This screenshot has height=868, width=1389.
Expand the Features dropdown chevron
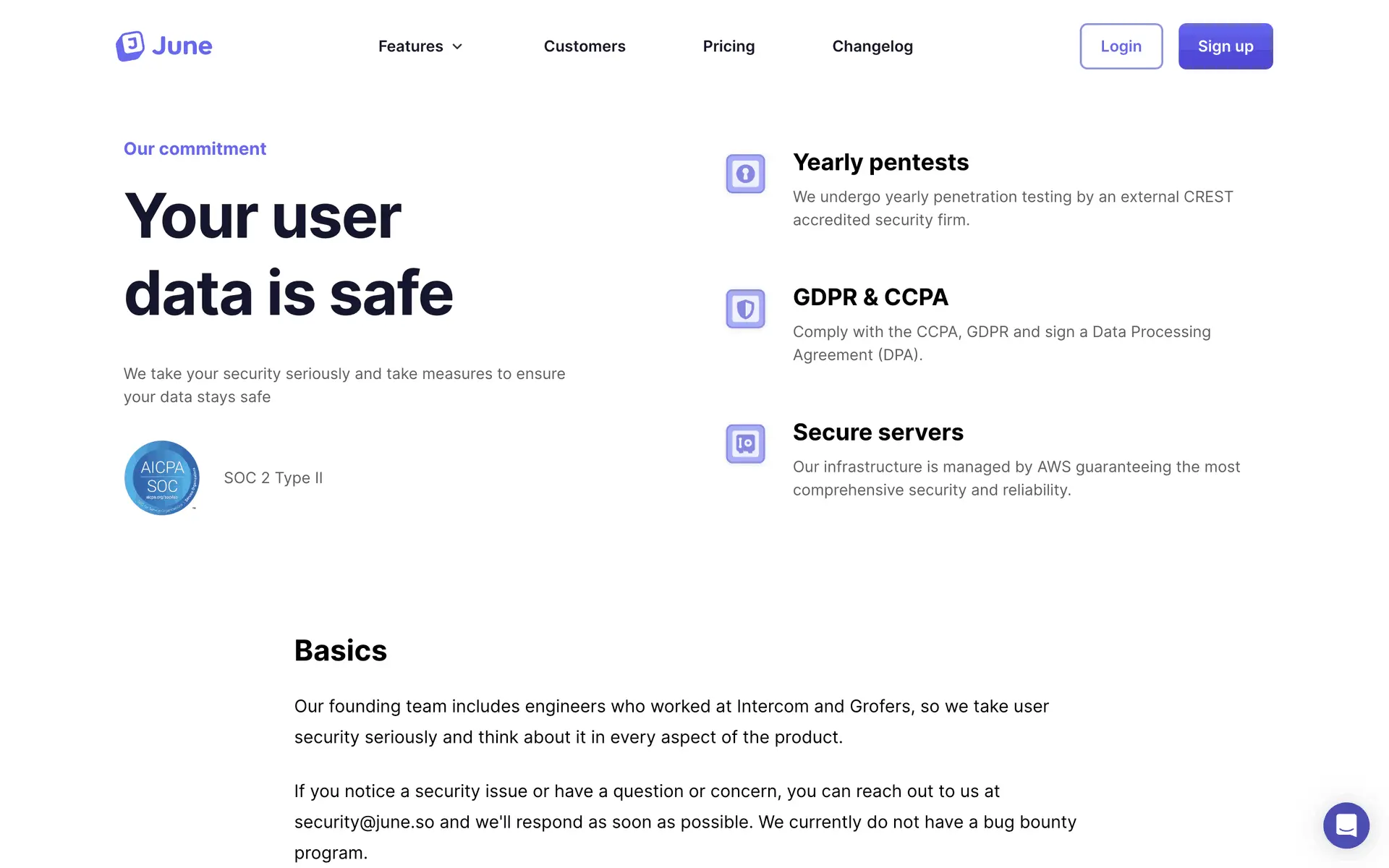tap(457, 46)
